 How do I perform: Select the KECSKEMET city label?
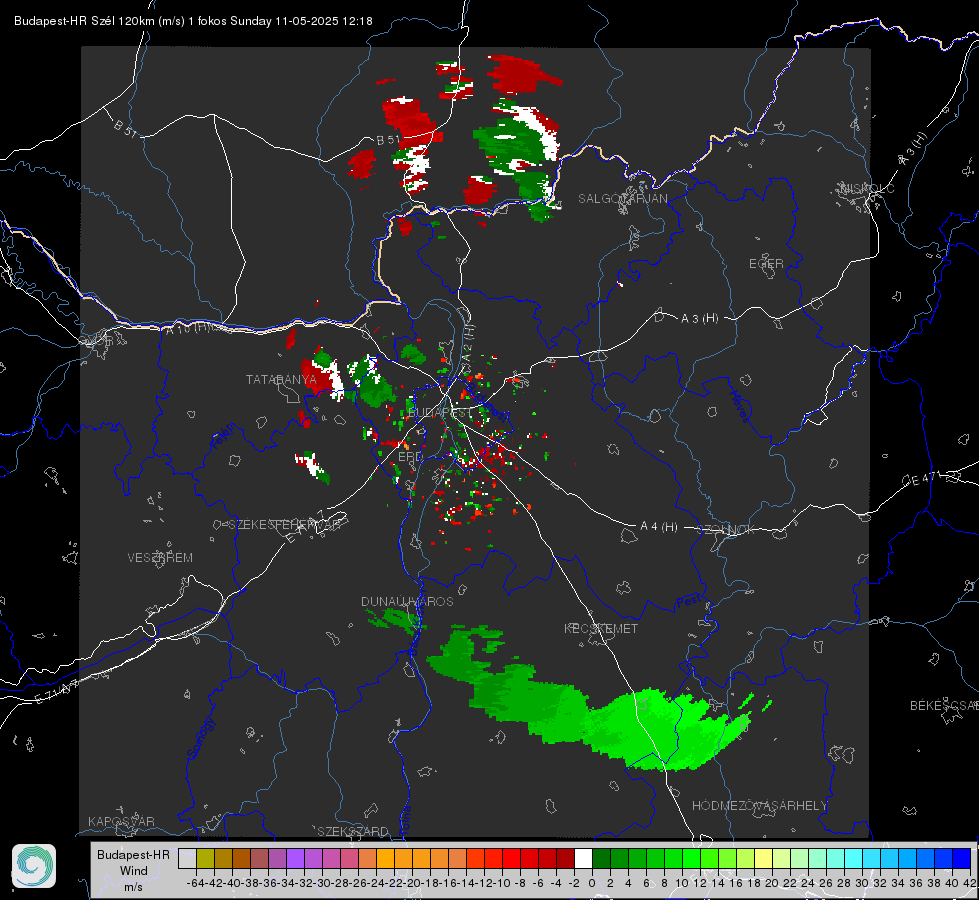[x=601, y=629]
